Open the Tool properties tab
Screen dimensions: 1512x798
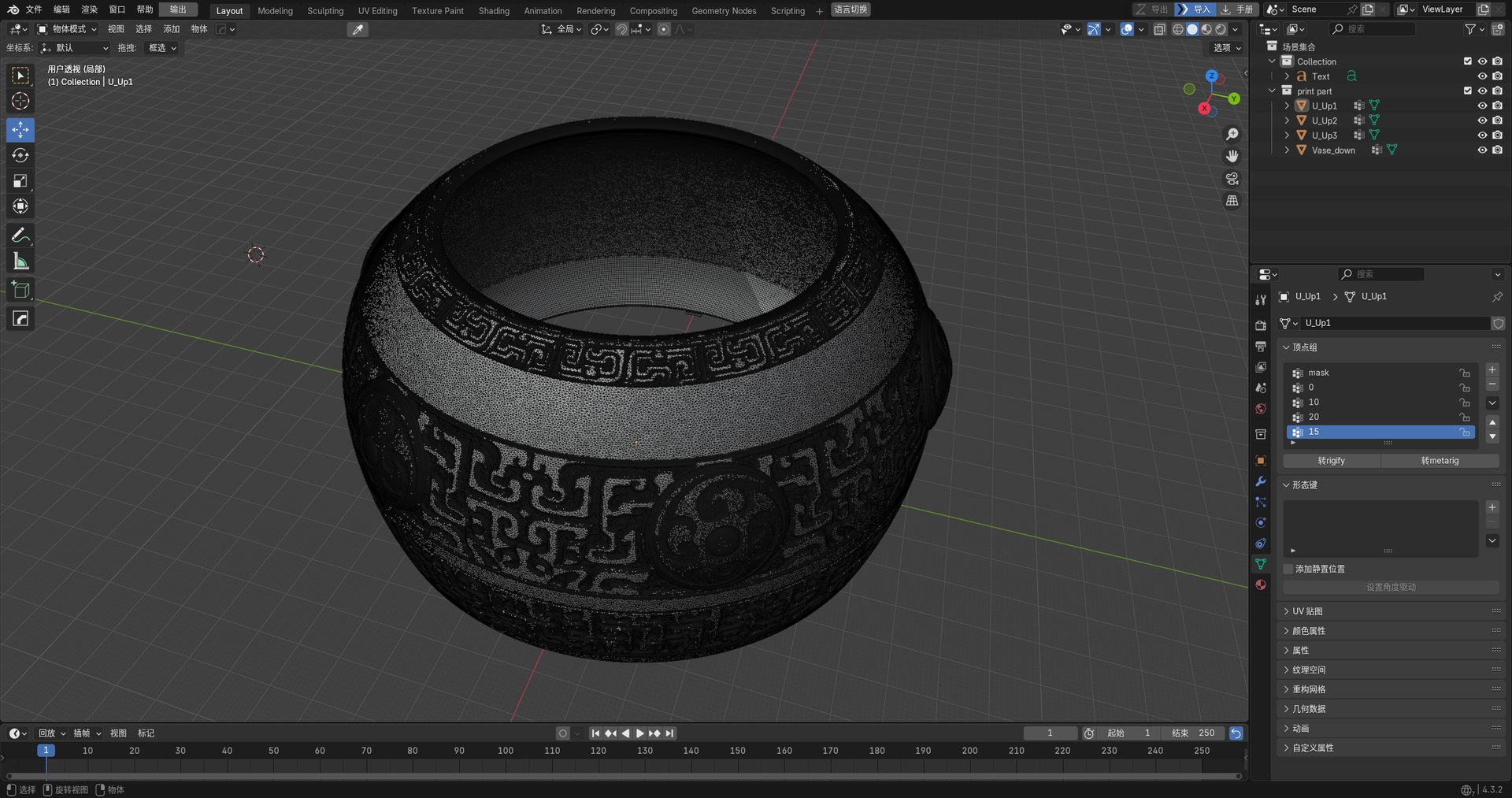coord(1261,300)
